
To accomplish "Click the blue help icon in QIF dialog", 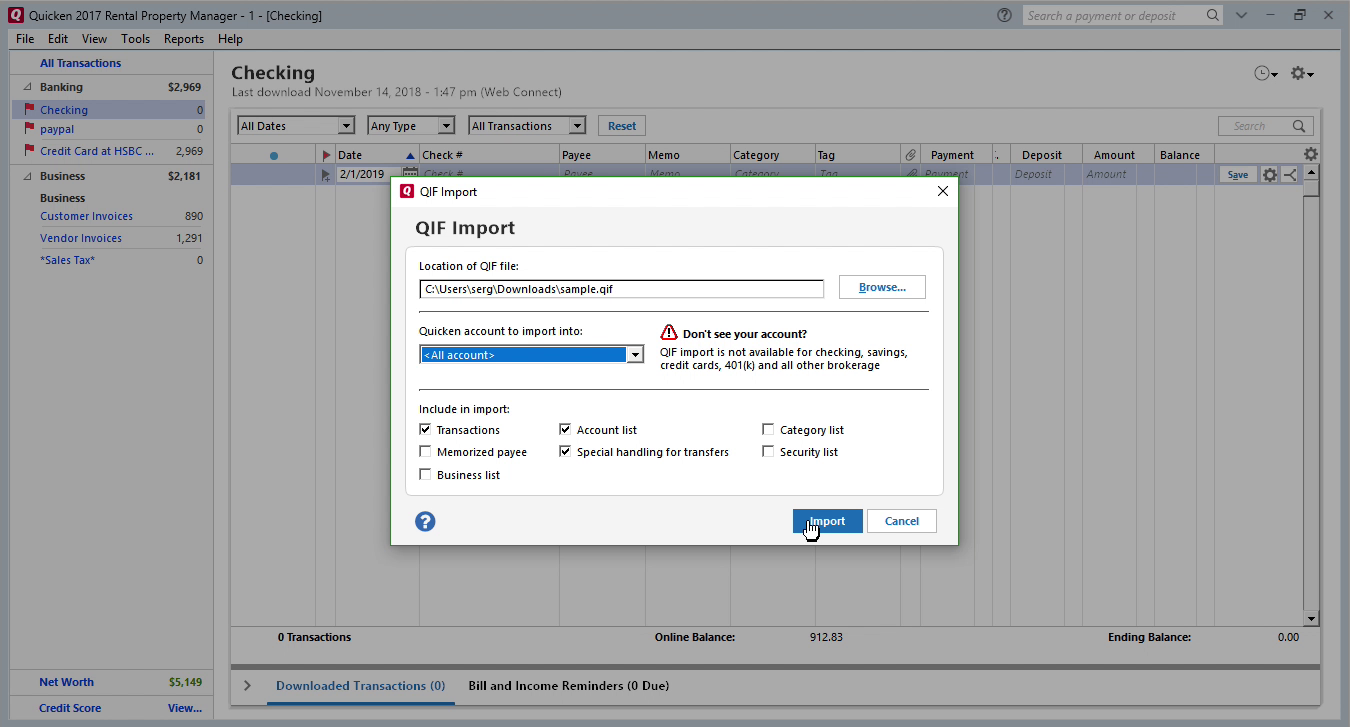I will point(425,521).
